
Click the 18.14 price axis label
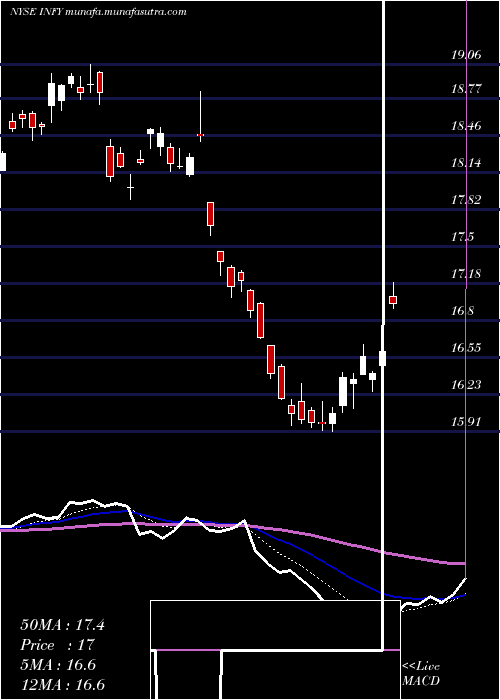(466, 163)
